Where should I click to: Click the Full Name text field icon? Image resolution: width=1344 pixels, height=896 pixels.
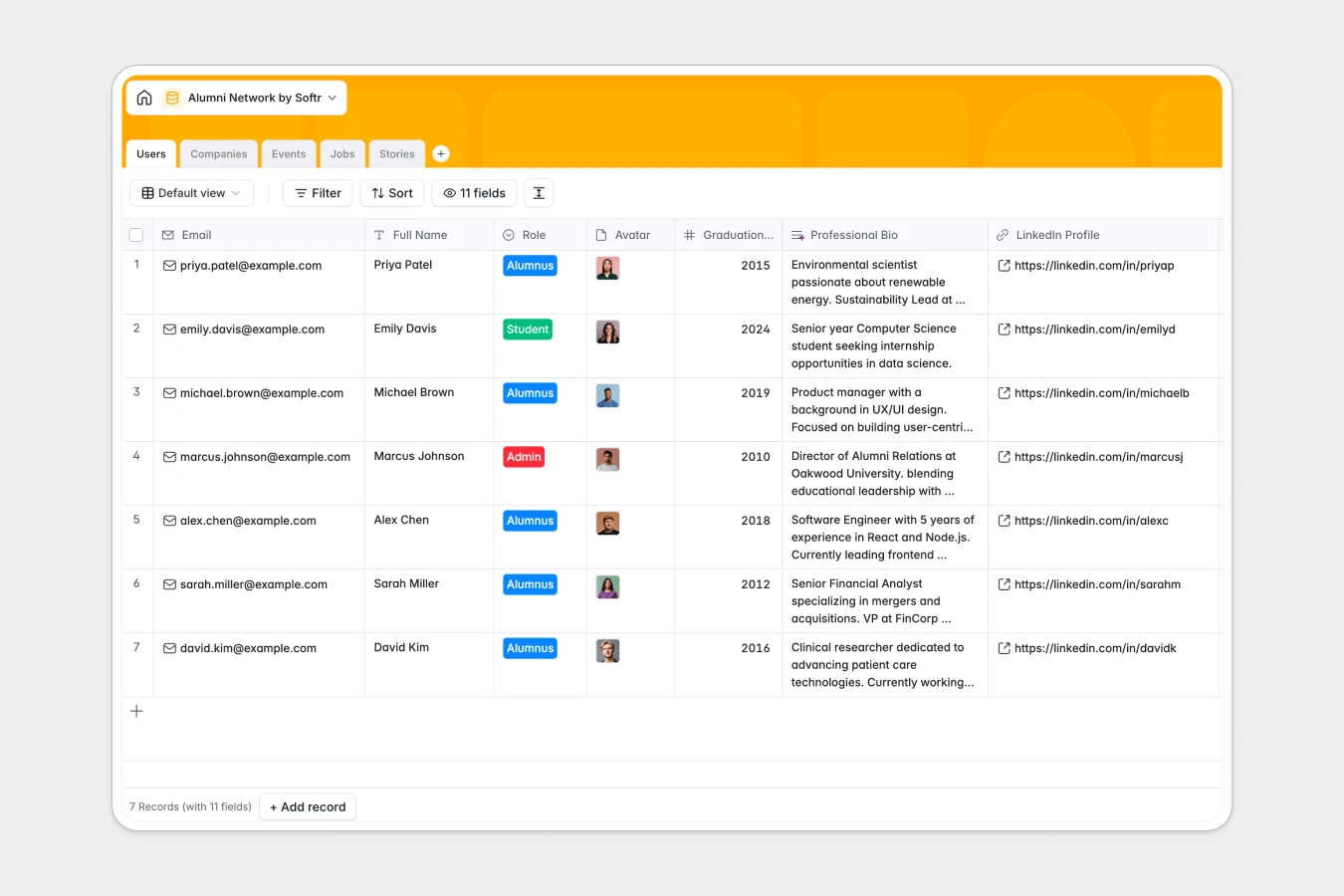(x=378, y=234)
